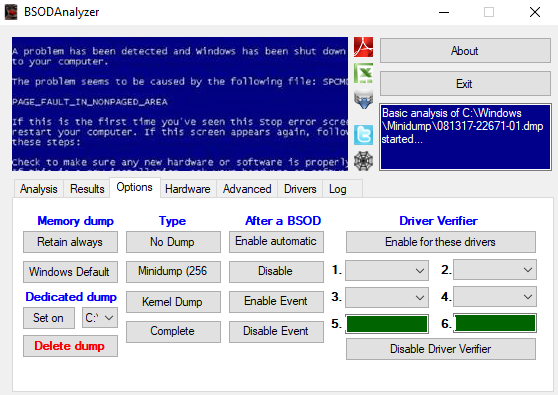Switch to the Analysis tab
This screenshot has height=395, width=558.
pyautogui.click(x=38, y=189)
